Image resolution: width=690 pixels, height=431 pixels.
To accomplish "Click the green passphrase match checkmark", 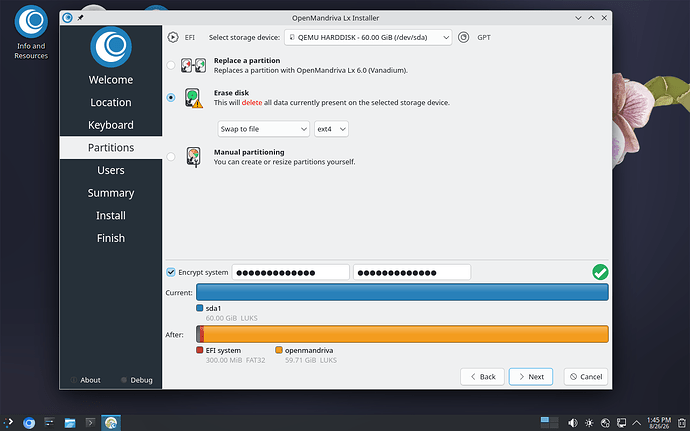I will [x=600, y=272].
